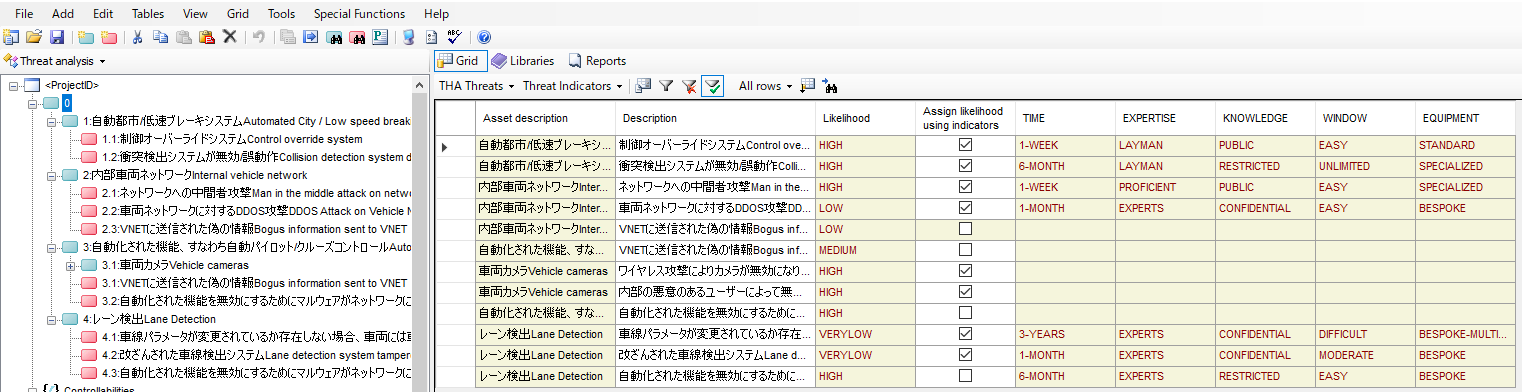Viewport: 1522px width, 392px height.
Task: Switch to the Reports tab
Action: click(597, 61)
